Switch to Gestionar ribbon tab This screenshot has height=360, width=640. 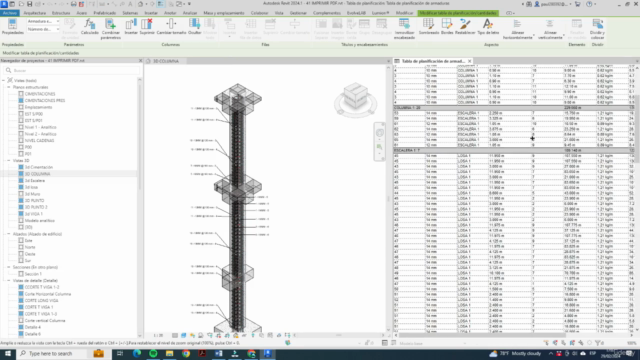[298, 13]
